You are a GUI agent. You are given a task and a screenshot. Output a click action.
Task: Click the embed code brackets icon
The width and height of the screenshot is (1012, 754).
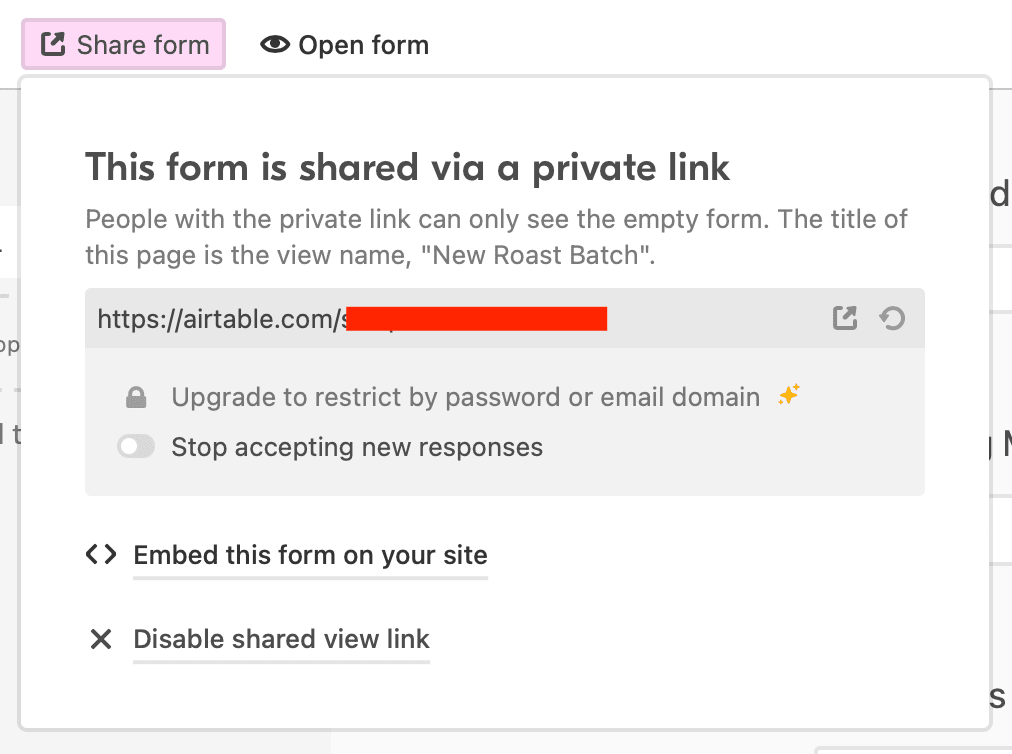tap(101, 555)
